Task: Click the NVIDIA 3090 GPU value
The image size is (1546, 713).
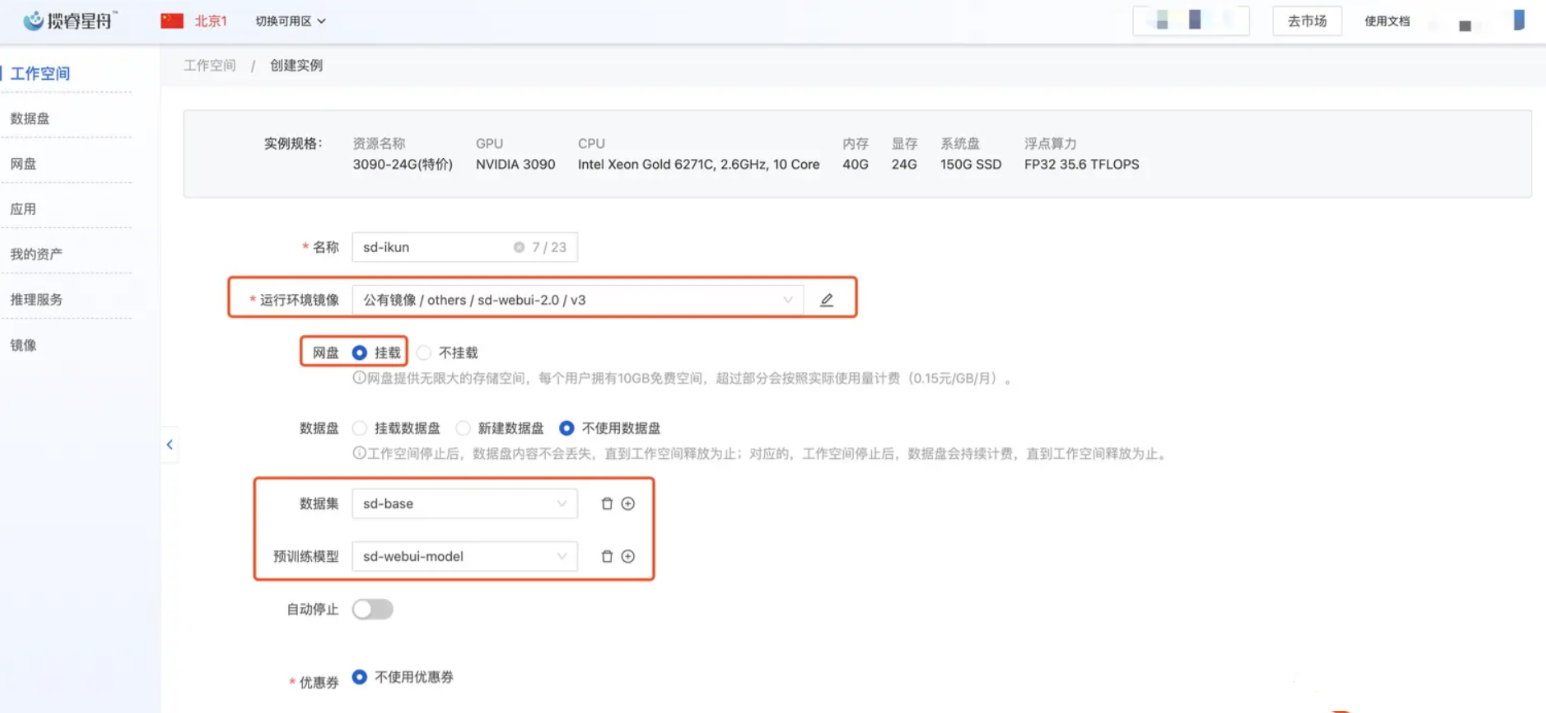Action: coord(515,164)
